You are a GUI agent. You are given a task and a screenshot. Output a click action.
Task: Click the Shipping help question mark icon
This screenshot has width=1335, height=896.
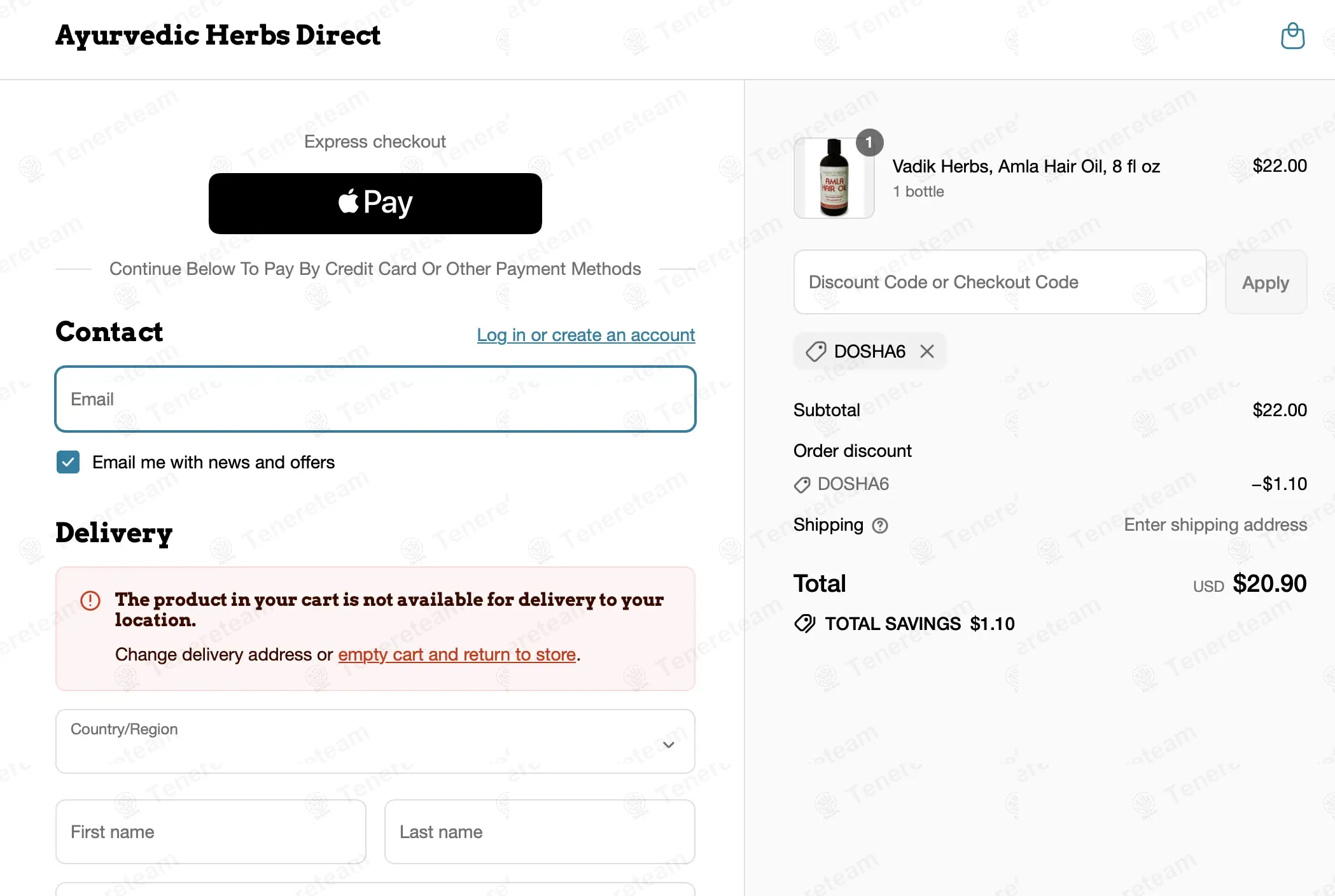click(x=880, y=526)
